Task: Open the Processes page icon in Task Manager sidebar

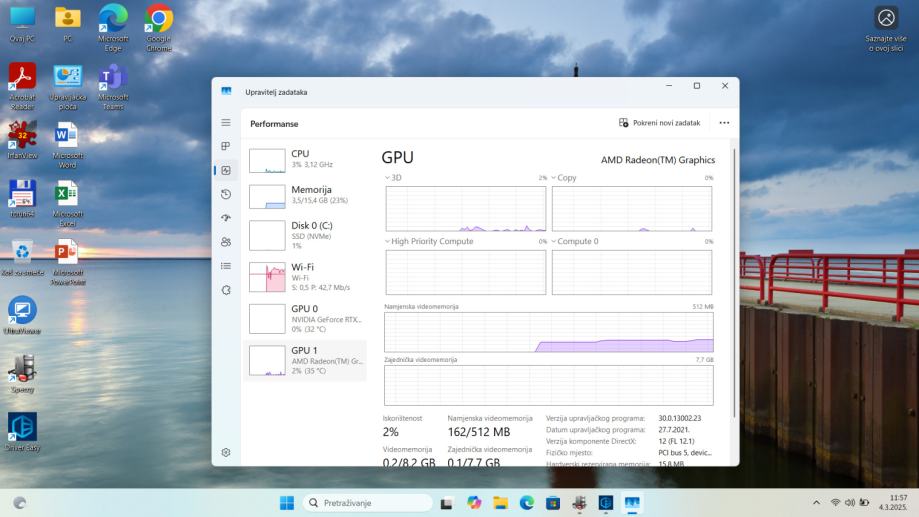Action: pos(226,146)
